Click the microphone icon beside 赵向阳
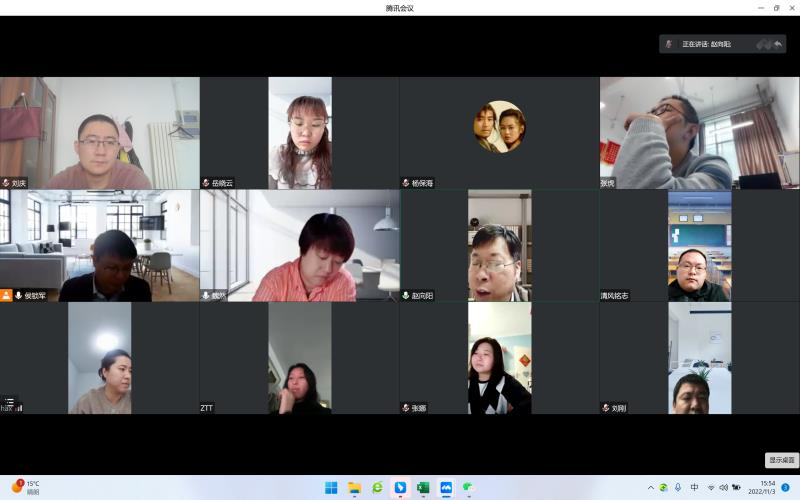 (406, 296)
